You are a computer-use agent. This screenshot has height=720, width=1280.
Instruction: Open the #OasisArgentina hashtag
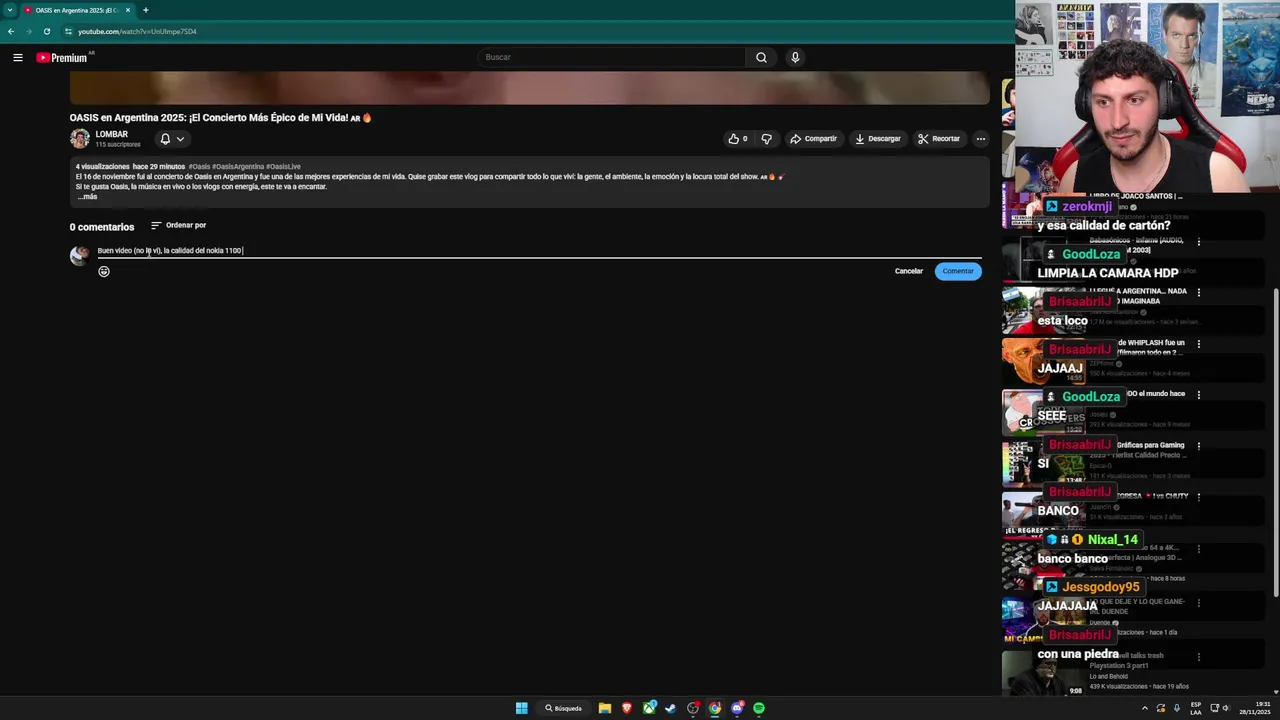[238, 167]
